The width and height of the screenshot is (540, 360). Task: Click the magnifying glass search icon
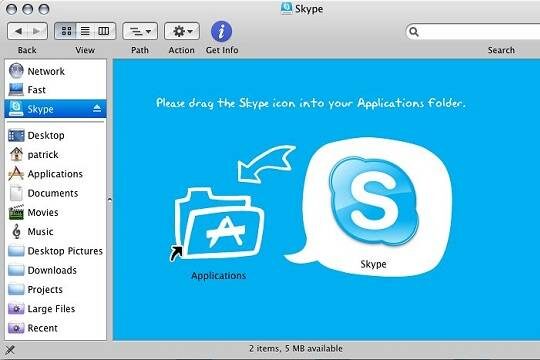click(x=414, y=32)
